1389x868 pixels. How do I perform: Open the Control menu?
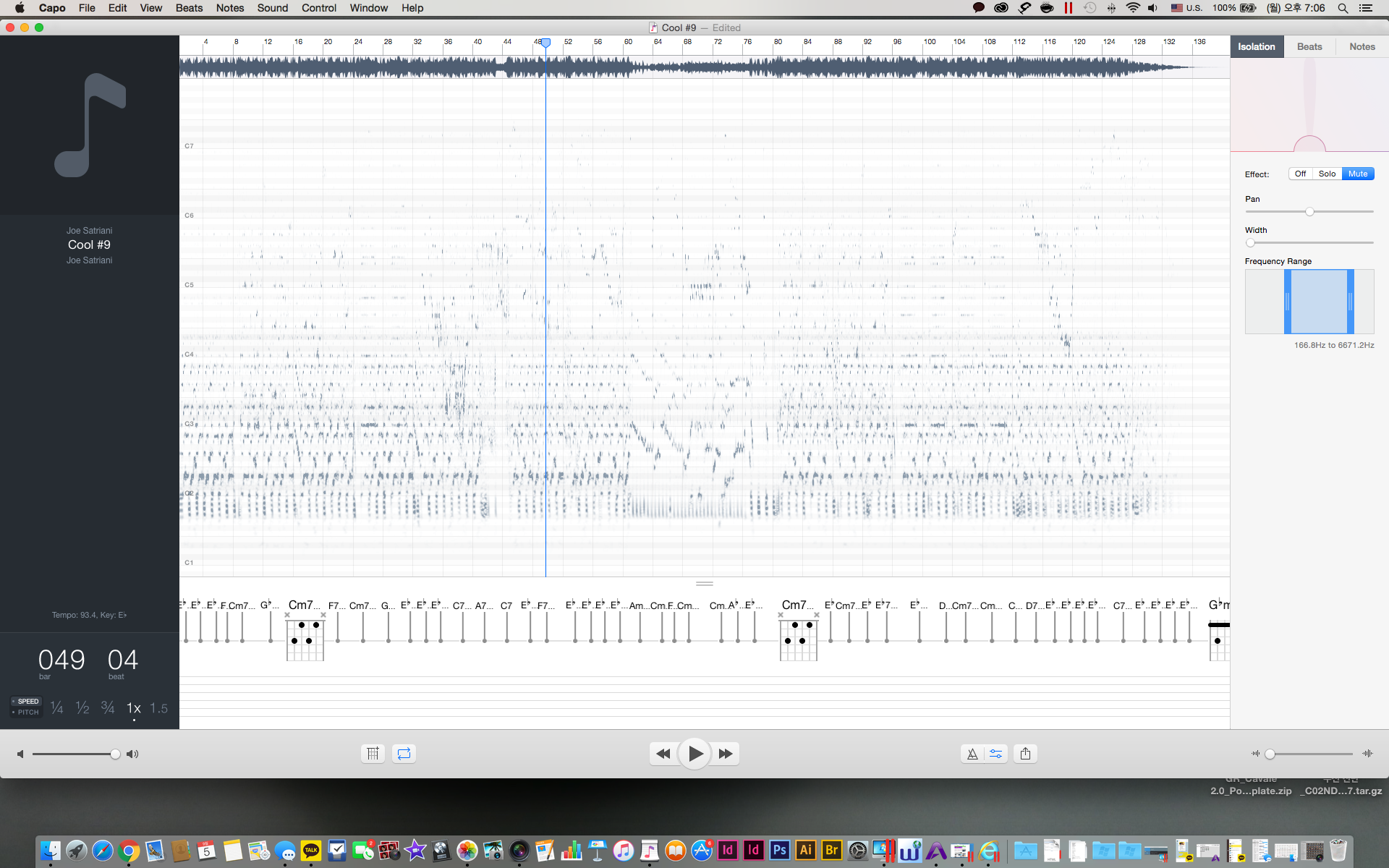319,8
